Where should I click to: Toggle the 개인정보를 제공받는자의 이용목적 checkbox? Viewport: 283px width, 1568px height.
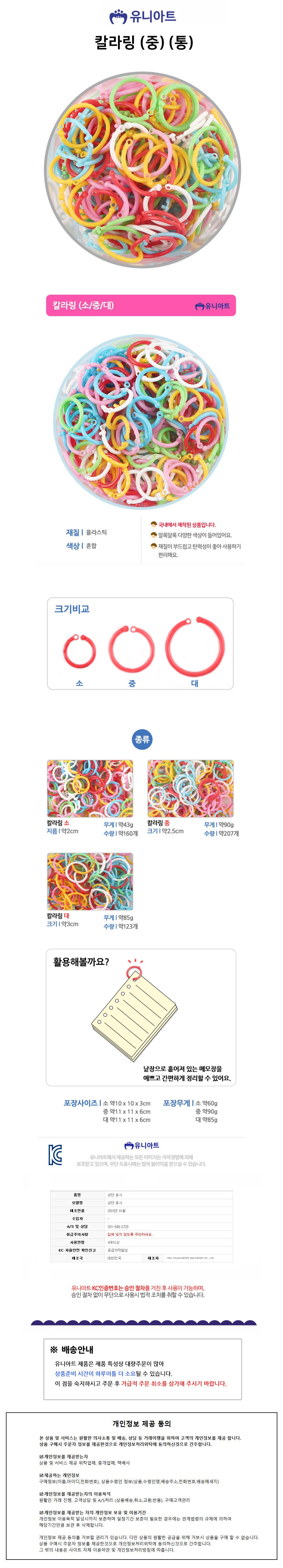pyautogui.click(x=42, y=1494)
